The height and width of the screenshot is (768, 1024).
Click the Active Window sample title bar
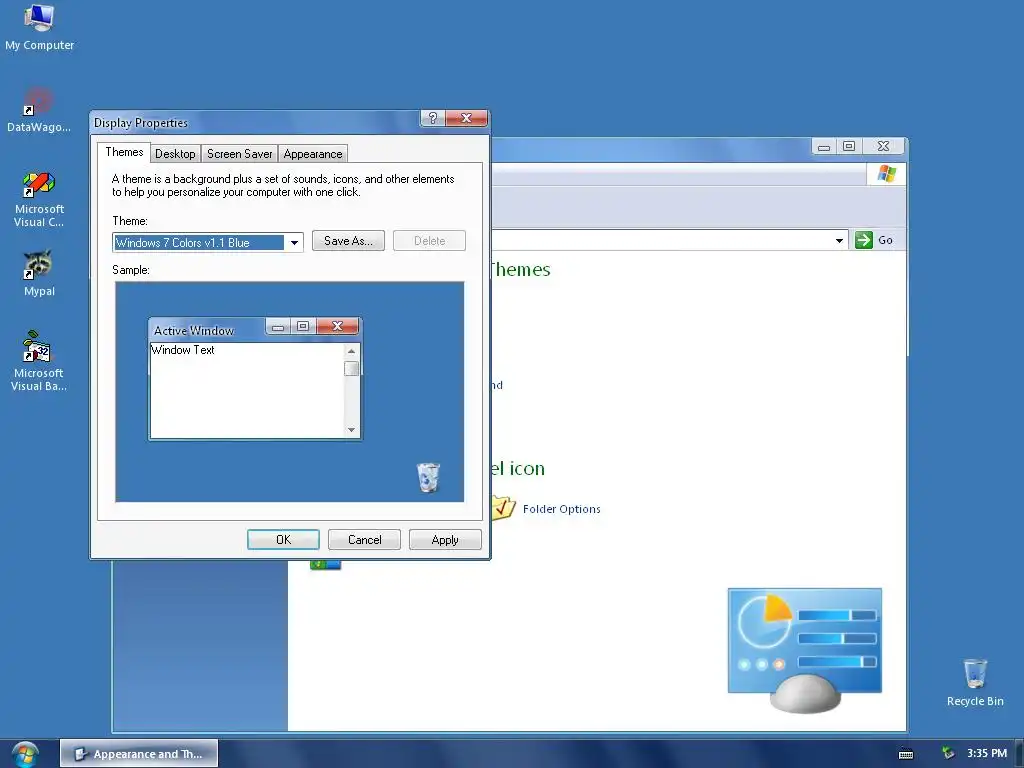pos(208,330)
